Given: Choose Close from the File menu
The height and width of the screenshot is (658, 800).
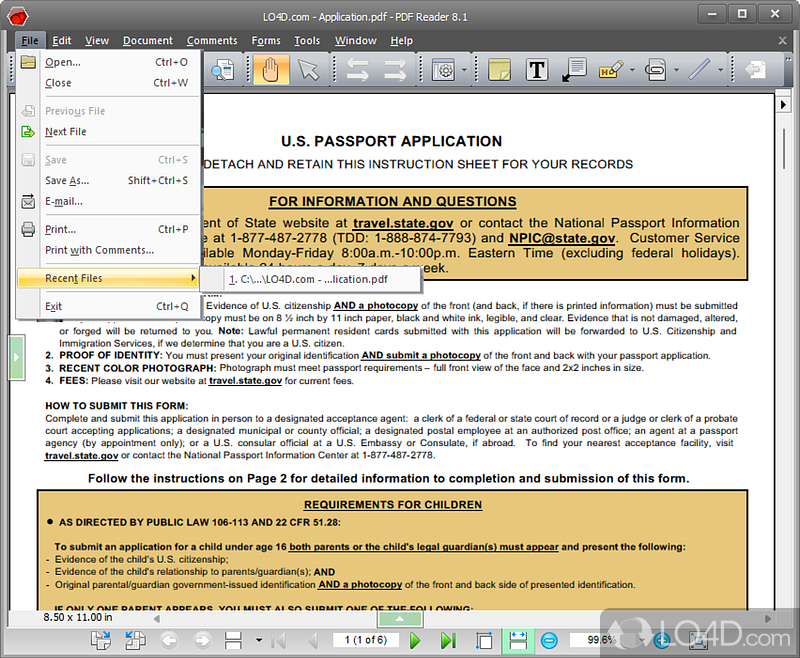Looking at the screenshot, I should click(108, 83).
